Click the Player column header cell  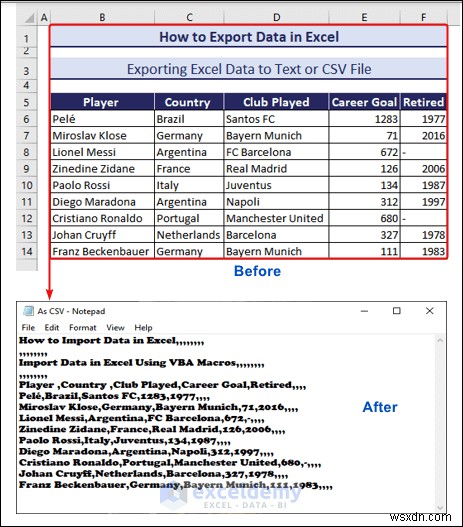coord(102,102)
